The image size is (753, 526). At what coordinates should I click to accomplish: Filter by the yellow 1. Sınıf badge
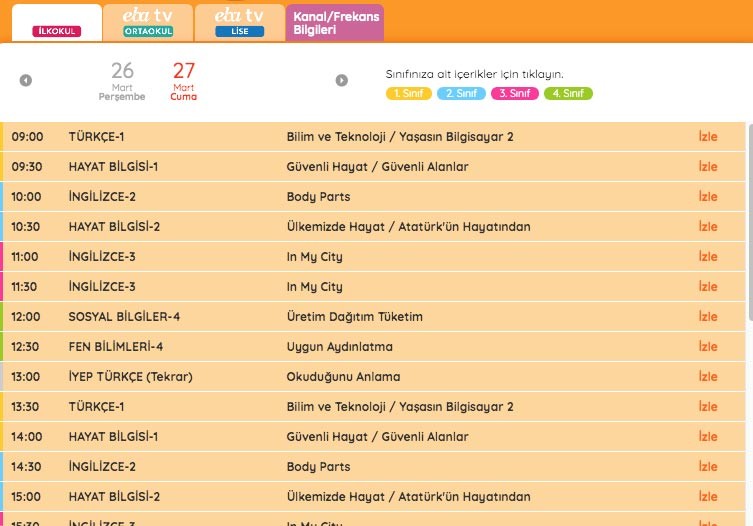[408, 94]
